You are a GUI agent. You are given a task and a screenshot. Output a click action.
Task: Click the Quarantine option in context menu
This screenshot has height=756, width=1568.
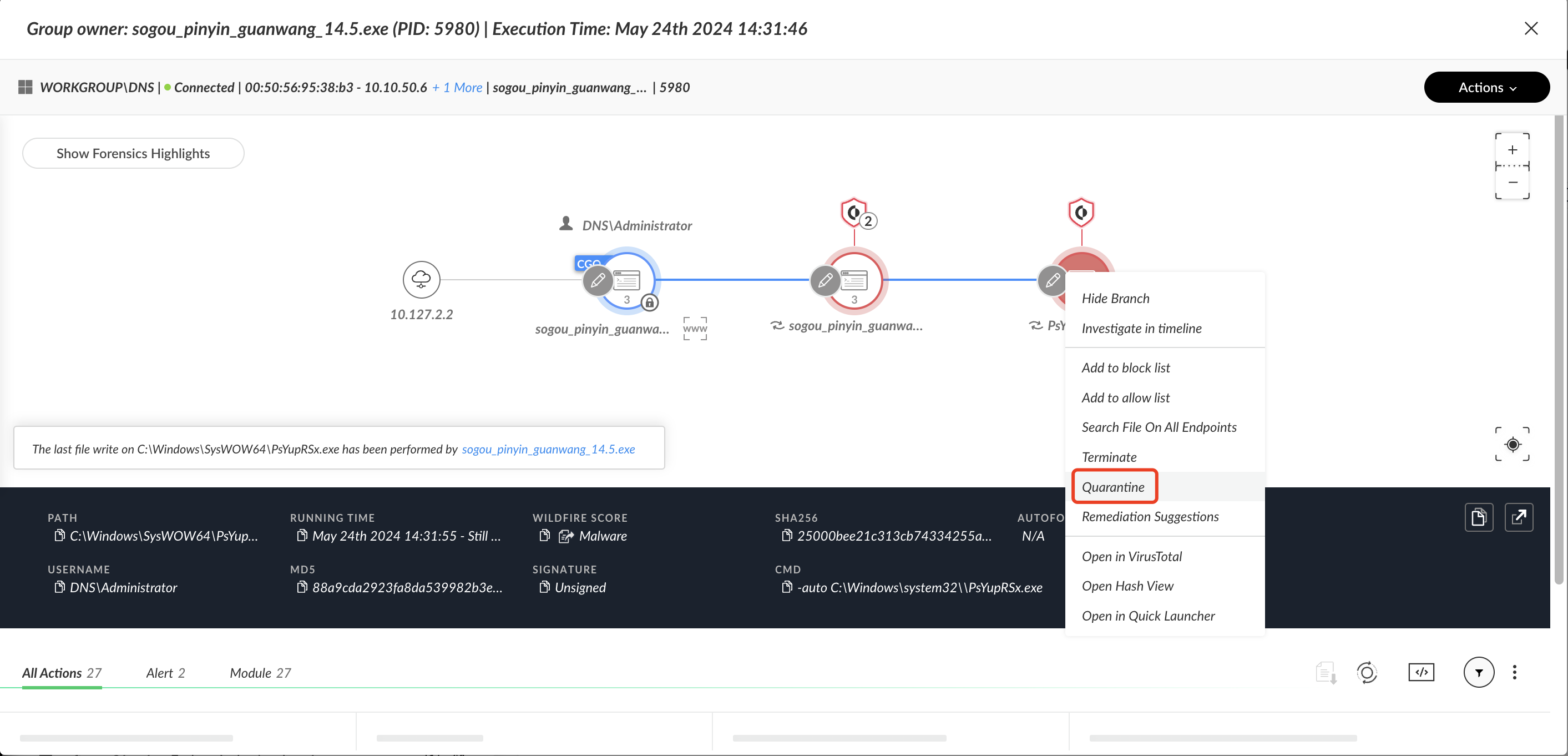click(1112, 487)
